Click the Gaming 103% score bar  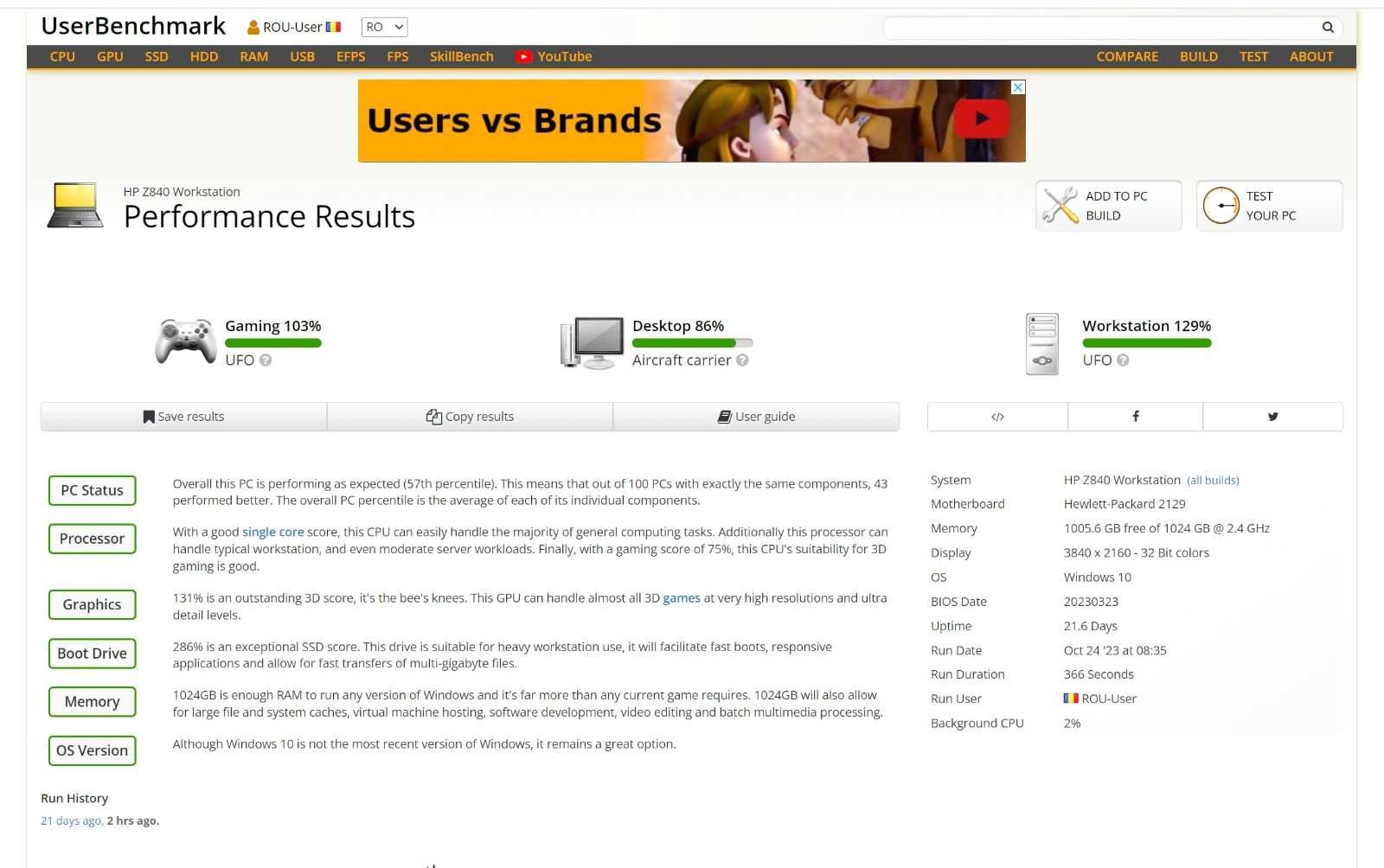click(273, 343)
